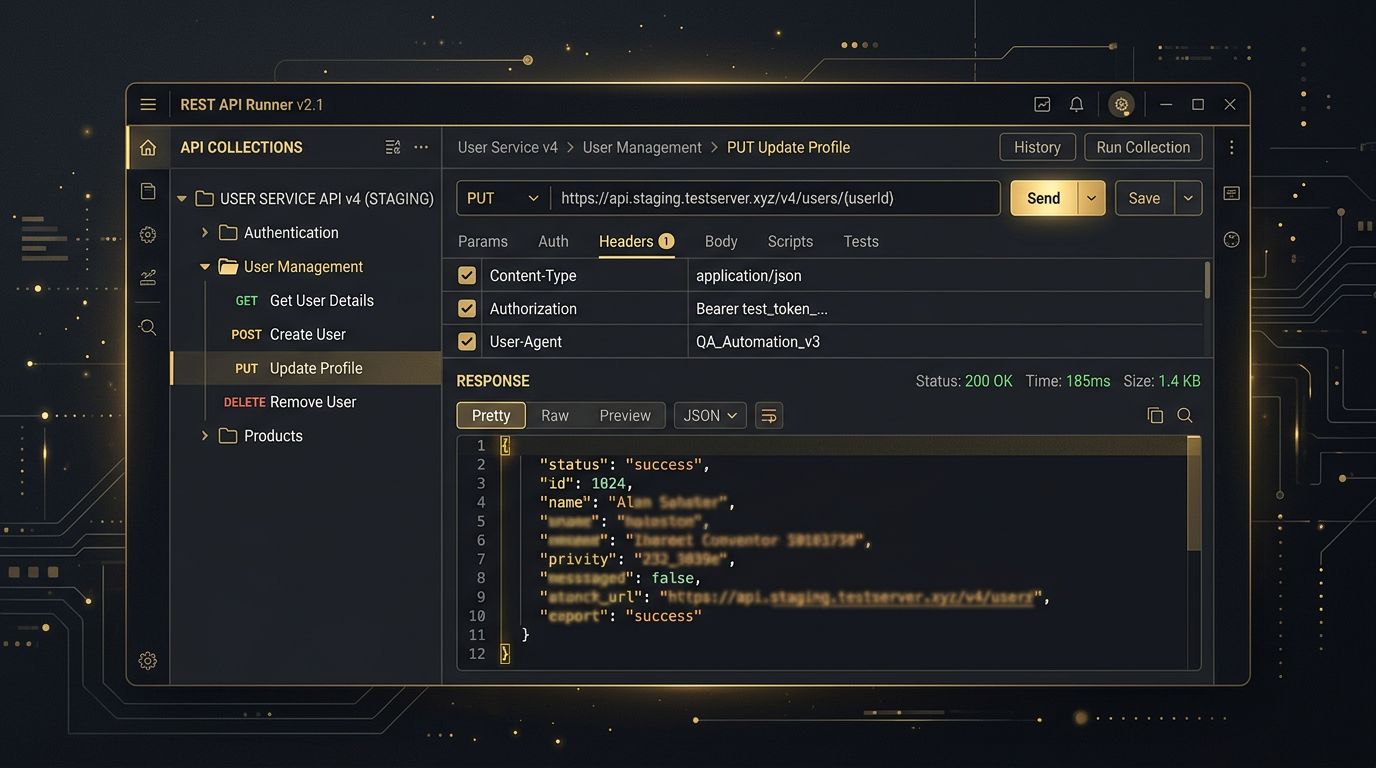The height and width of the screenshot is (768, 1376).
Task: Uncheck the Authorization header
Action: tap(466, 308)
